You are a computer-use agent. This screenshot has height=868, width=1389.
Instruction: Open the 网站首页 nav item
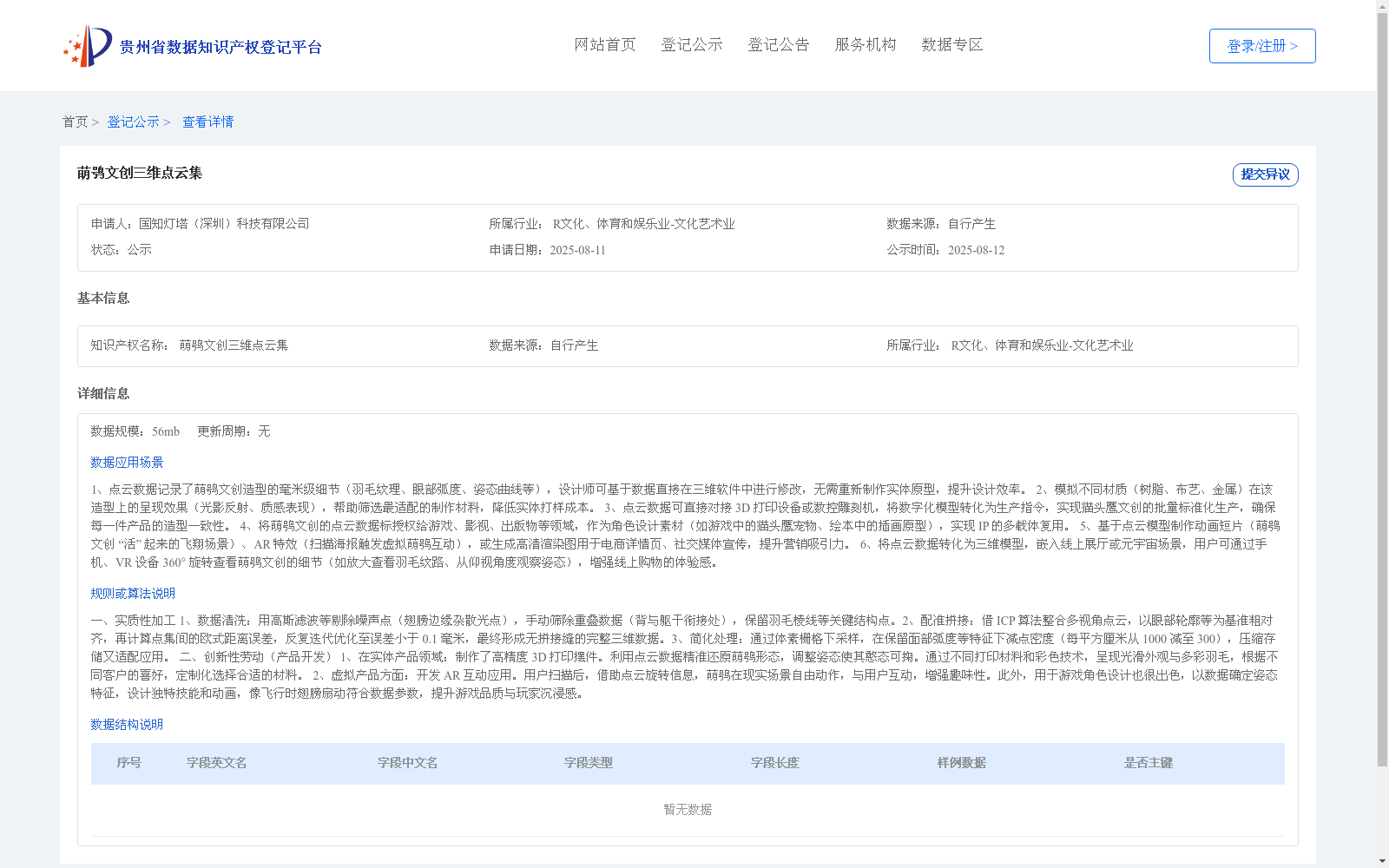pos(605,45)
